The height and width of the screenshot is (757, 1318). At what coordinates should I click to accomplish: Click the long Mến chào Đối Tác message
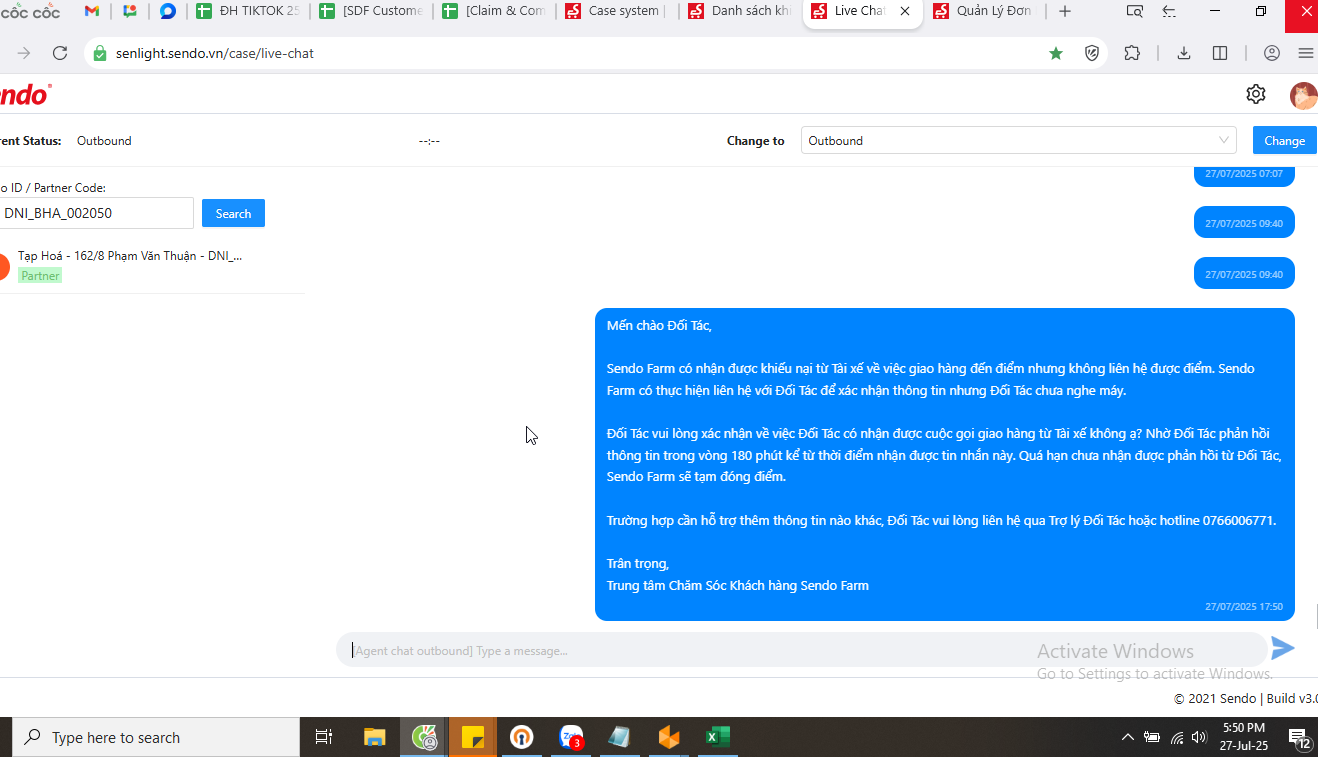point(944,464)
